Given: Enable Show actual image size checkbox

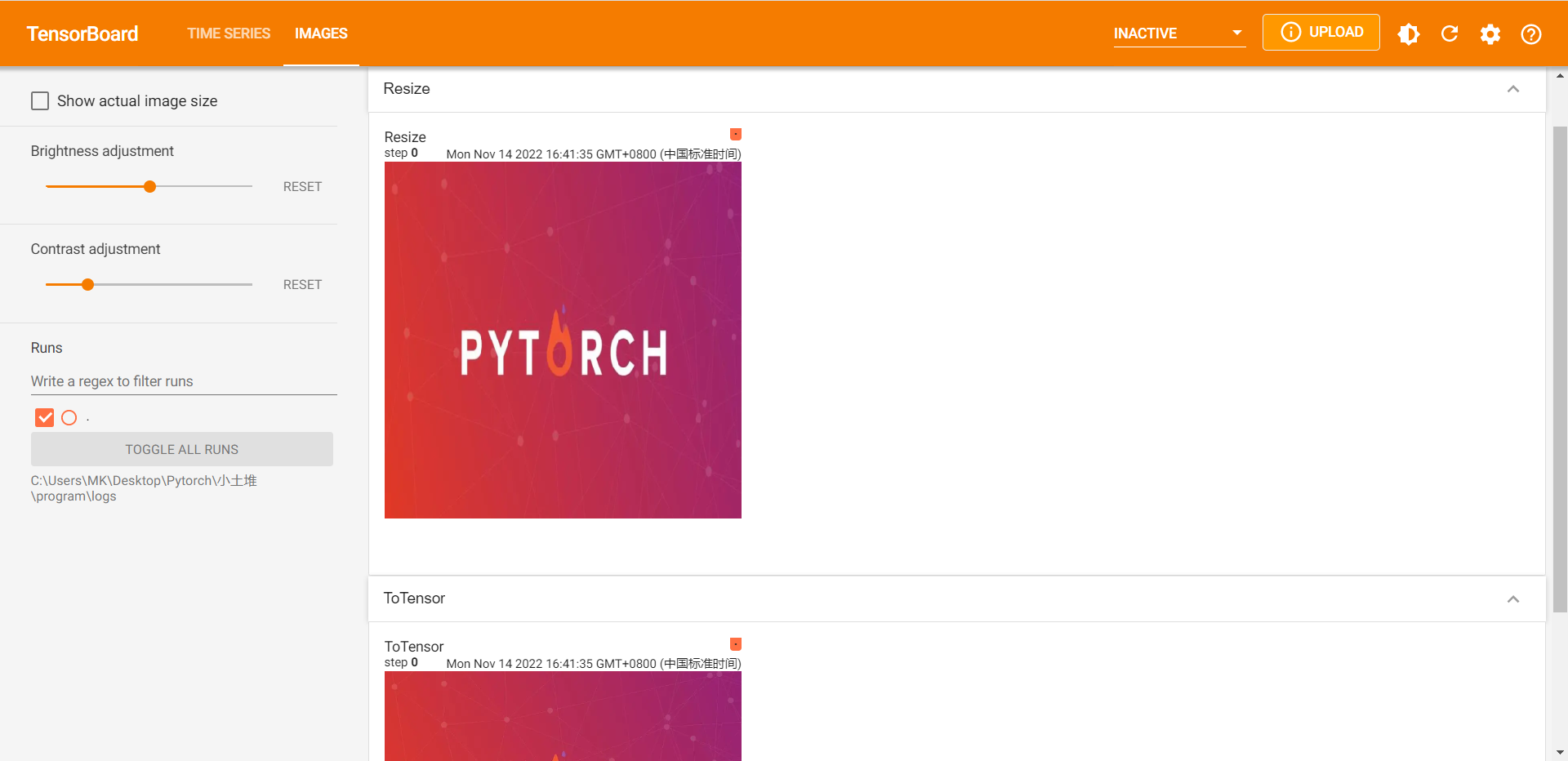Looking at the screenshot, I should tap(40, 100).
